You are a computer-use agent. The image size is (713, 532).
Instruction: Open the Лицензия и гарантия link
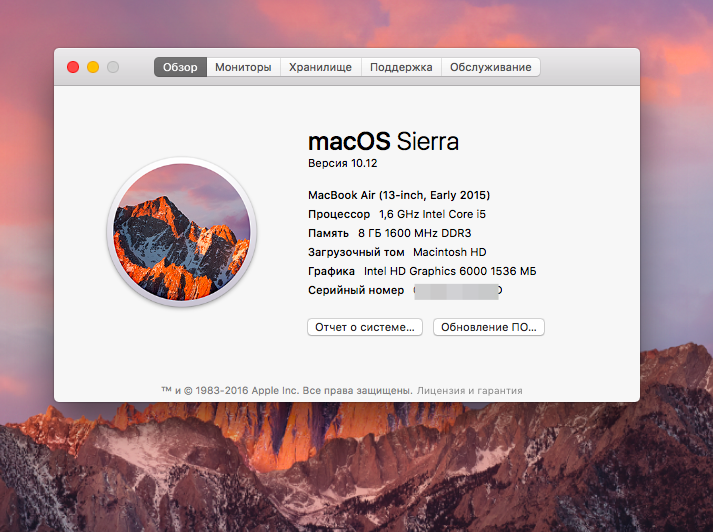(470, 391)
